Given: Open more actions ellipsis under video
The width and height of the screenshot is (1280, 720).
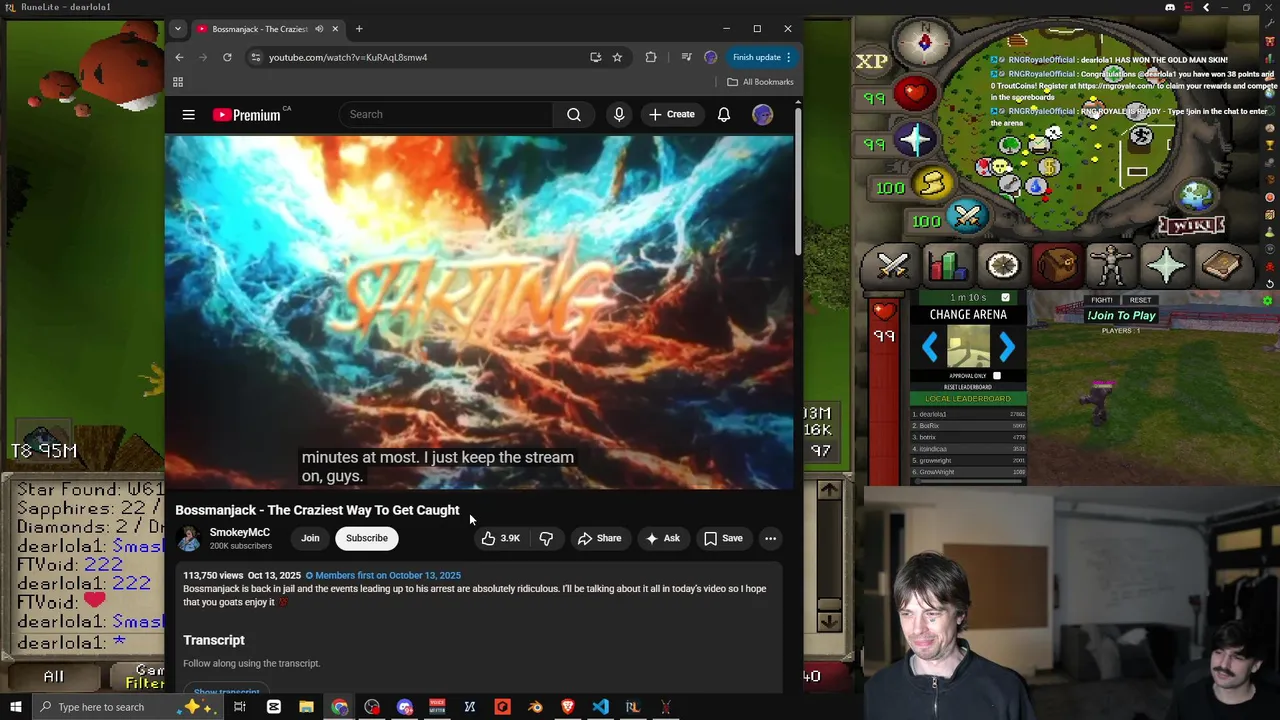Looking at the screenshot, I should coord(770,538).
